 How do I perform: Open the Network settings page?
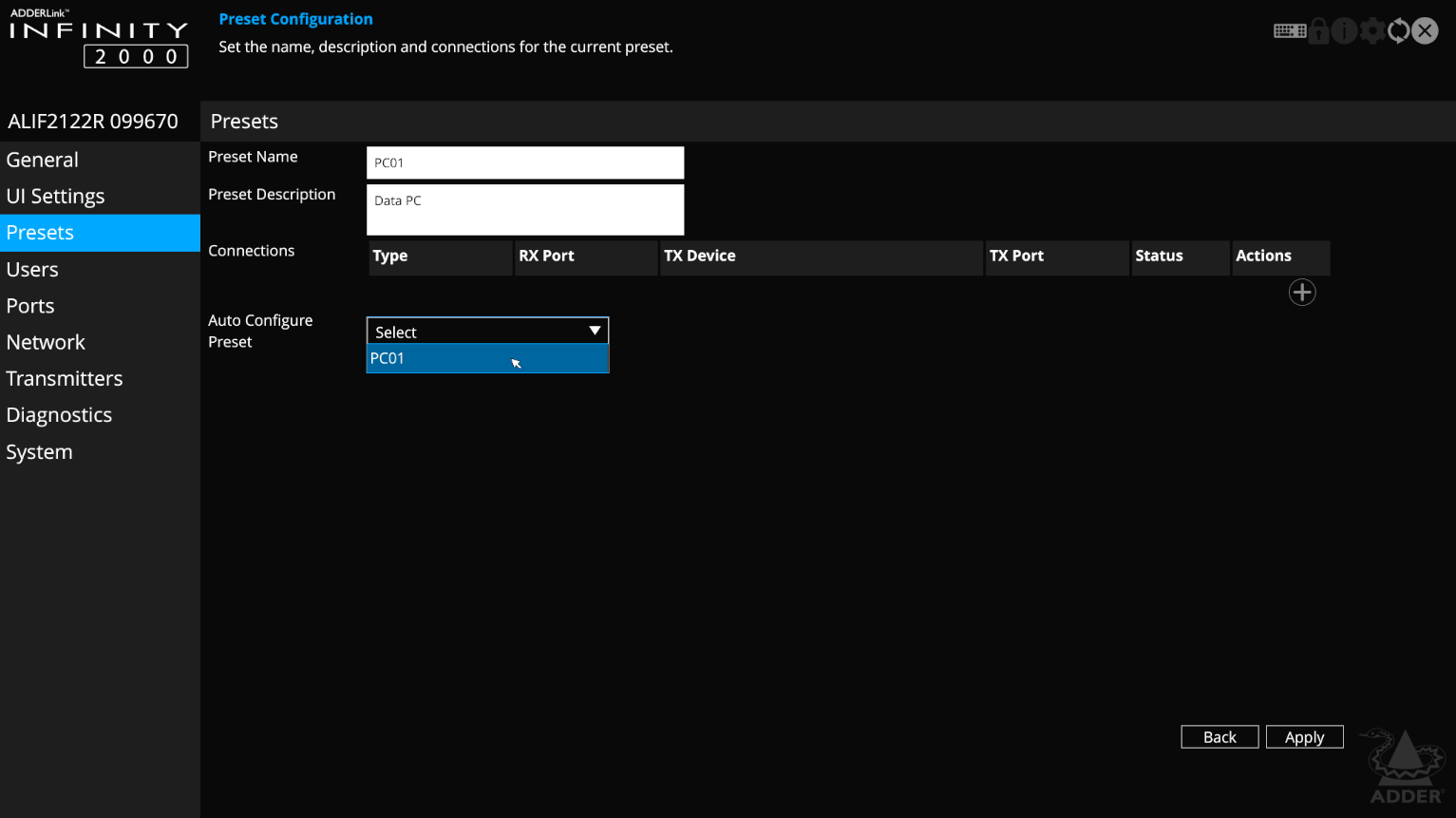click(46, 342)
